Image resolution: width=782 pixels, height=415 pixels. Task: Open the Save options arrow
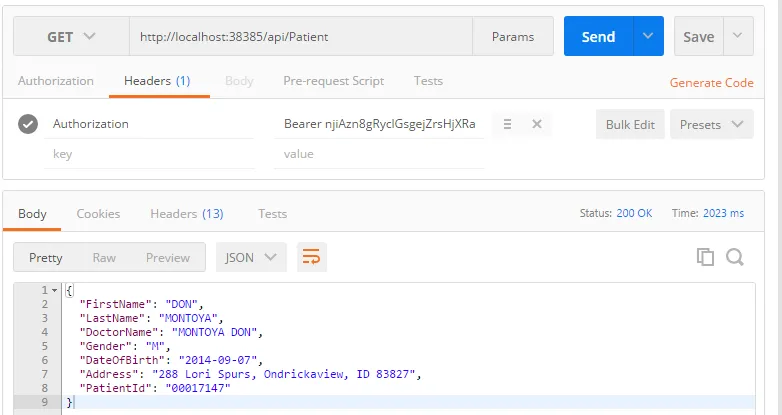738,37
